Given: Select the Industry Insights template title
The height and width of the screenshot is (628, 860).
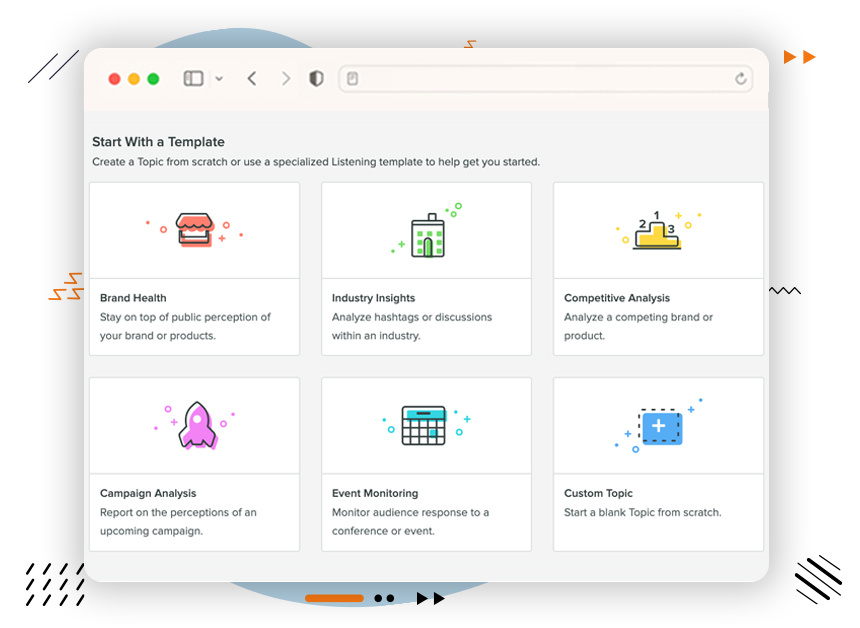Looking at the screenshot, I should coord(373,298).
